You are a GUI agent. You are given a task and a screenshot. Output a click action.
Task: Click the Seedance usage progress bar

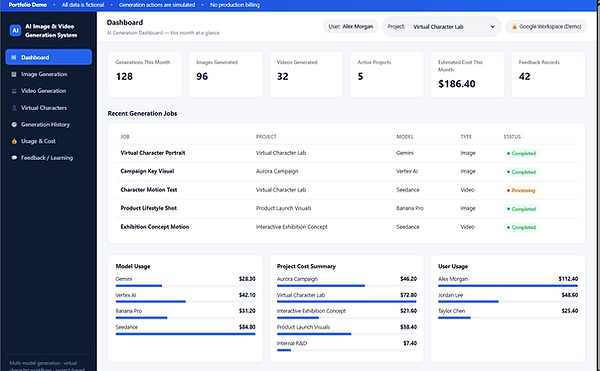pyautogui.click(x=185, y=334)
